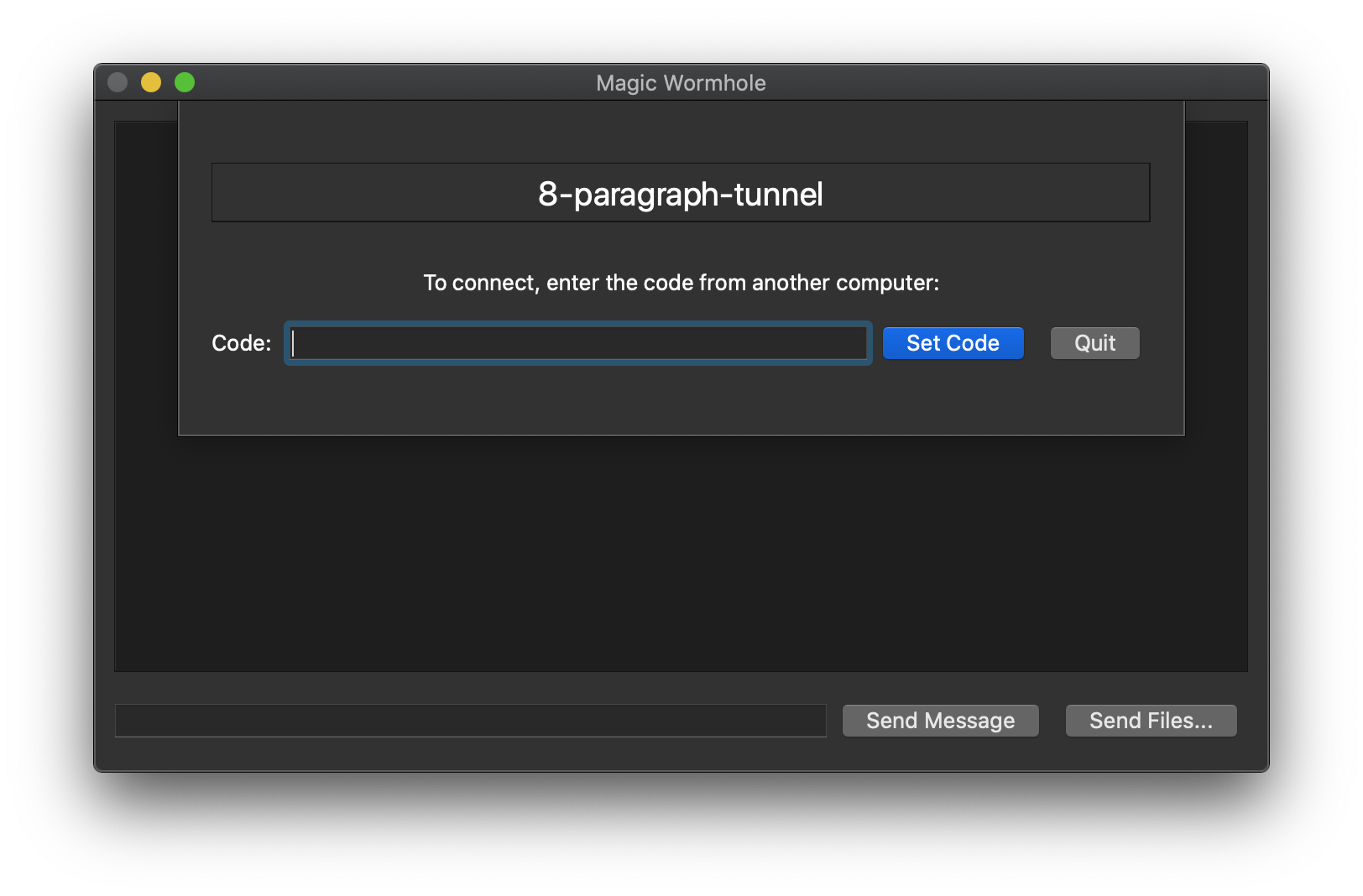Focus the Code input field
The height and width of the screenshot is (896, 1363).
pos(578,343)
